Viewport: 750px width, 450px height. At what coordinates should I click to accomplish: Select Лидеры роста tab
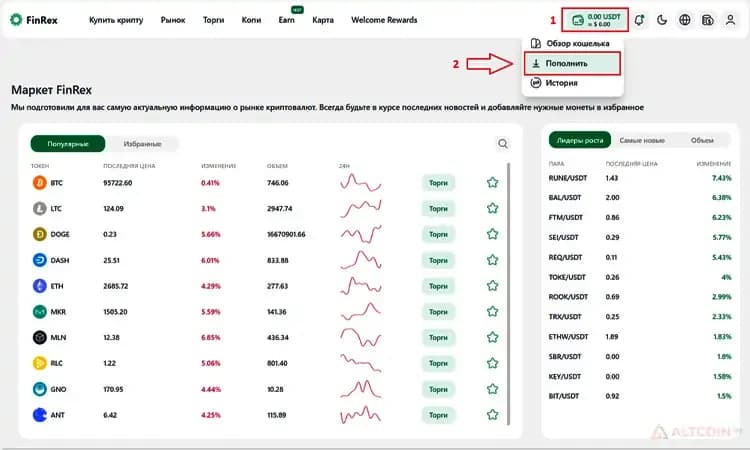coord(580,140)
